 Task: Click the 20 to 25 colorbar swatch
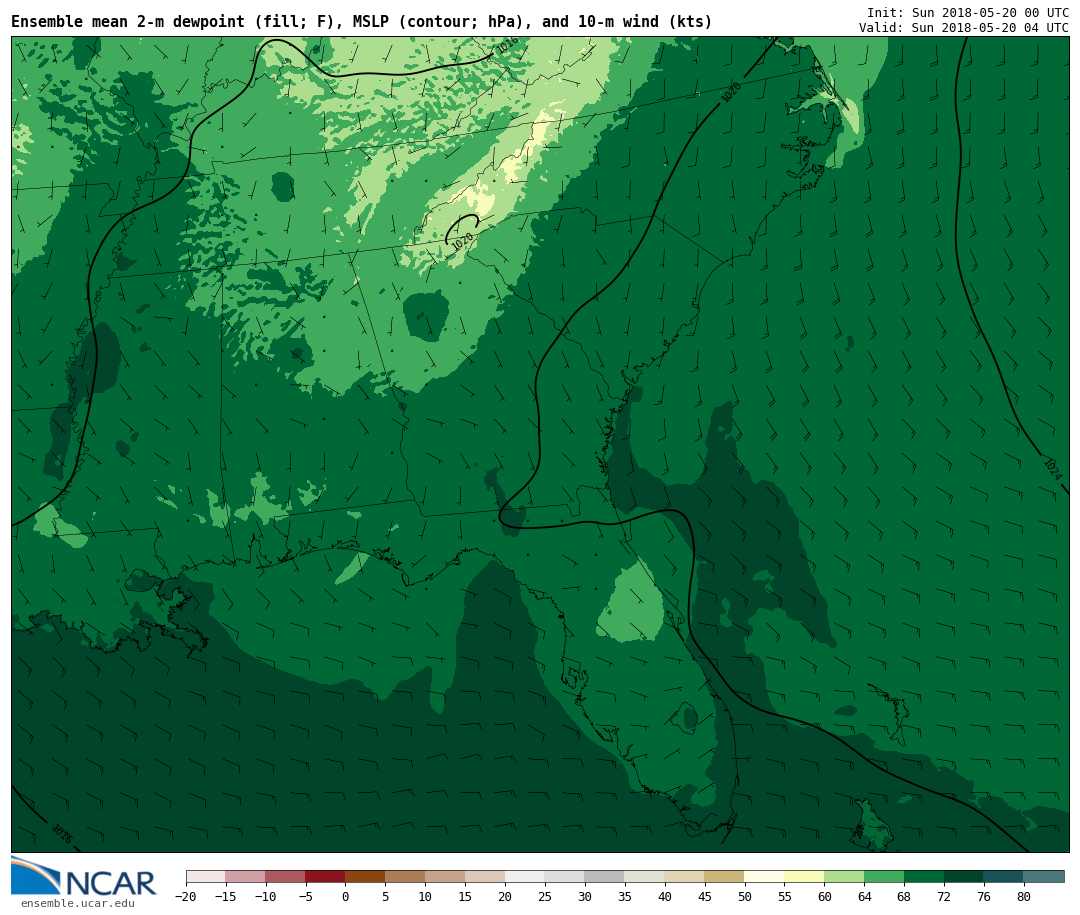525,876
